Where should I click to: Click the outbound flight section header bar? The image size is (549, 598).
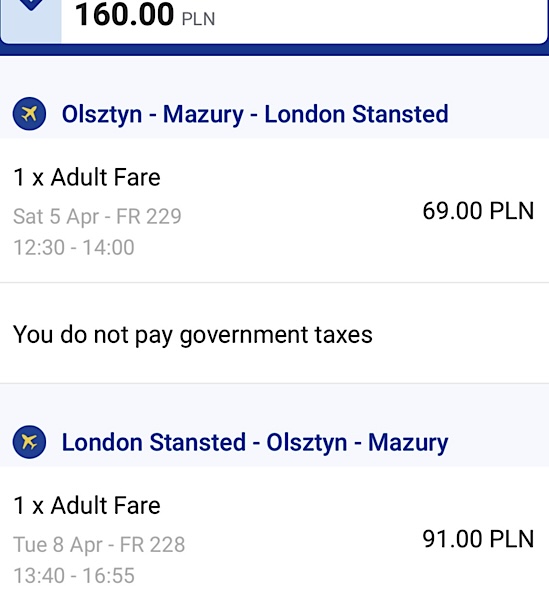point(274,114)
